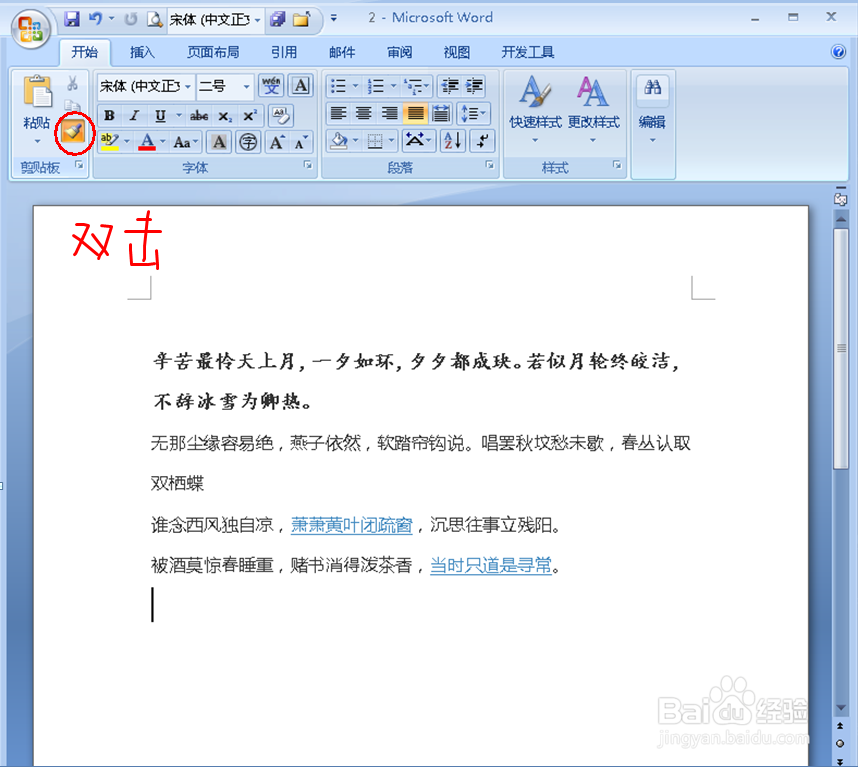Switch to the 插入 ribbon tab
The height and width of the screenshot is (767, 858).
142,51
